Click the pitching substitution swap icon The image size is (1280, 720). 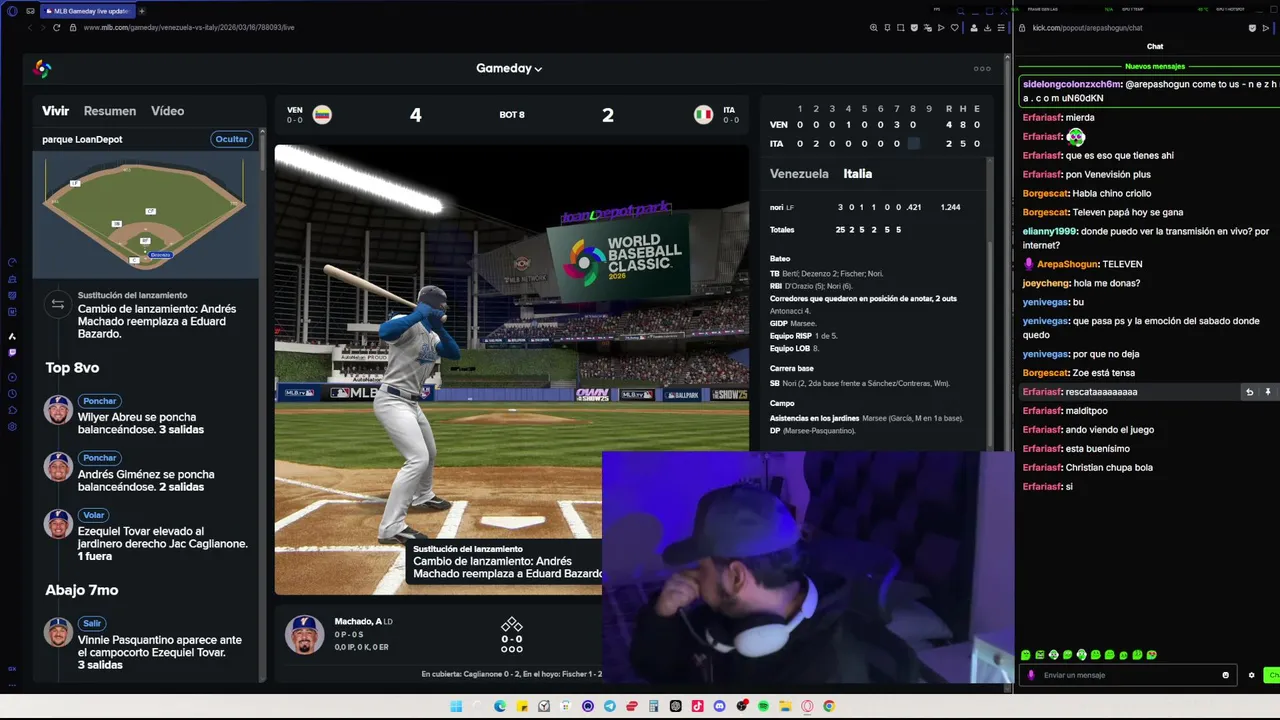58,304
